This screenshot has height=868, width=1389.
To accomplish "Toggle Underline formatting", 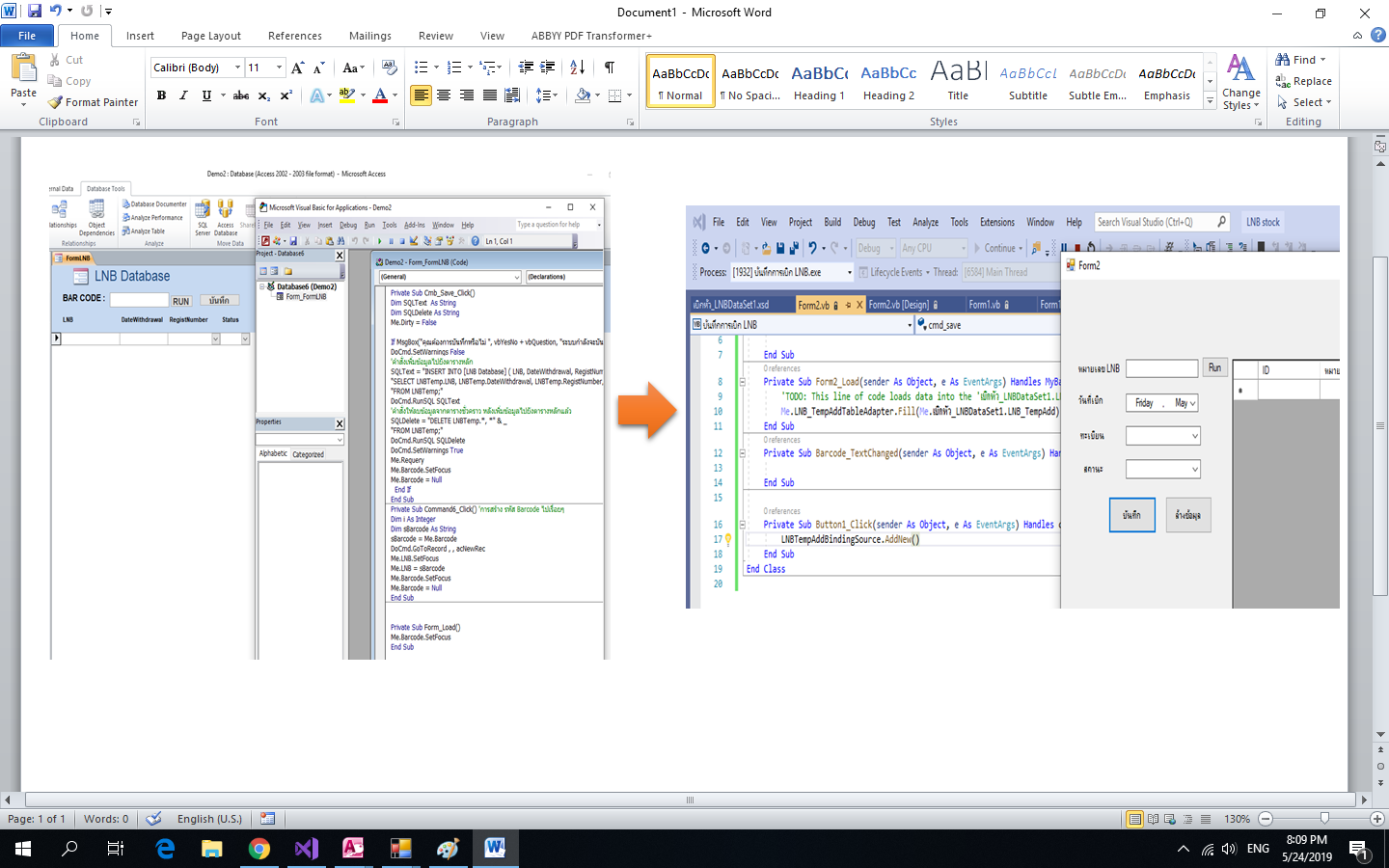I will click(x=206, y=95).
